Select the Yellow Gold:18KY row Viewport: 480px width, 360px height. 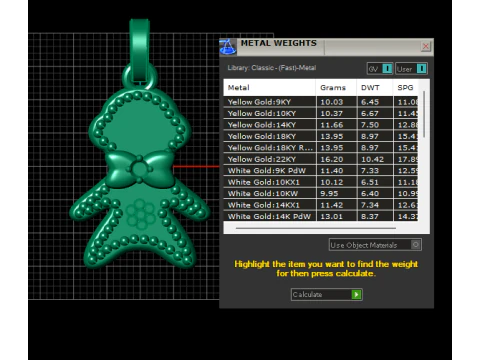pos(321,136)
